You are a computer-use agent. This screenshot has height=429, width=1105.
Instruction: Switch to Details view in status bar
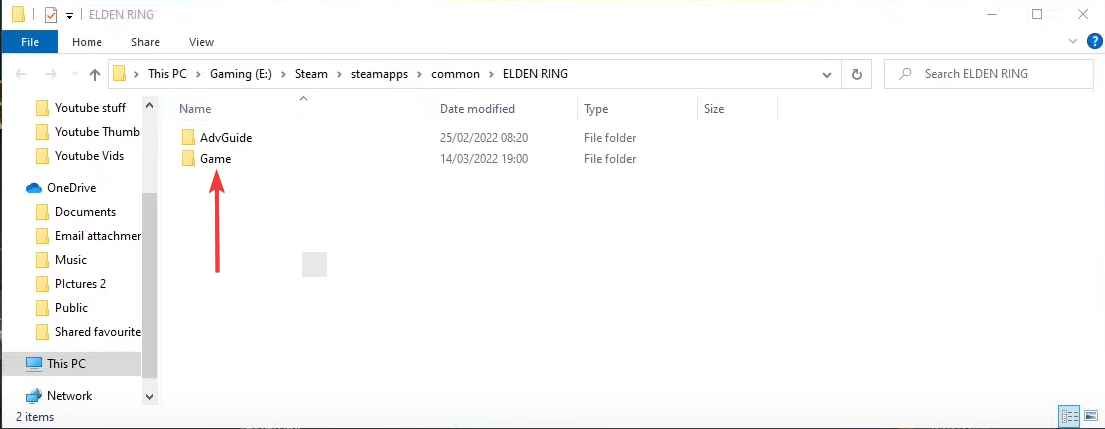click(1070, 416)
